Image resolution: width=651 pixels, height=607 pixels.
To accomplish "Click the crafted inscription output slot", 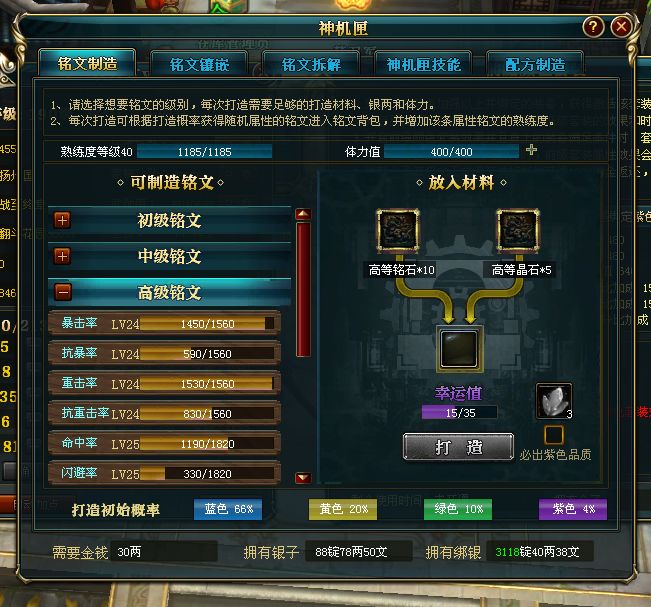I will click(459, 349).
